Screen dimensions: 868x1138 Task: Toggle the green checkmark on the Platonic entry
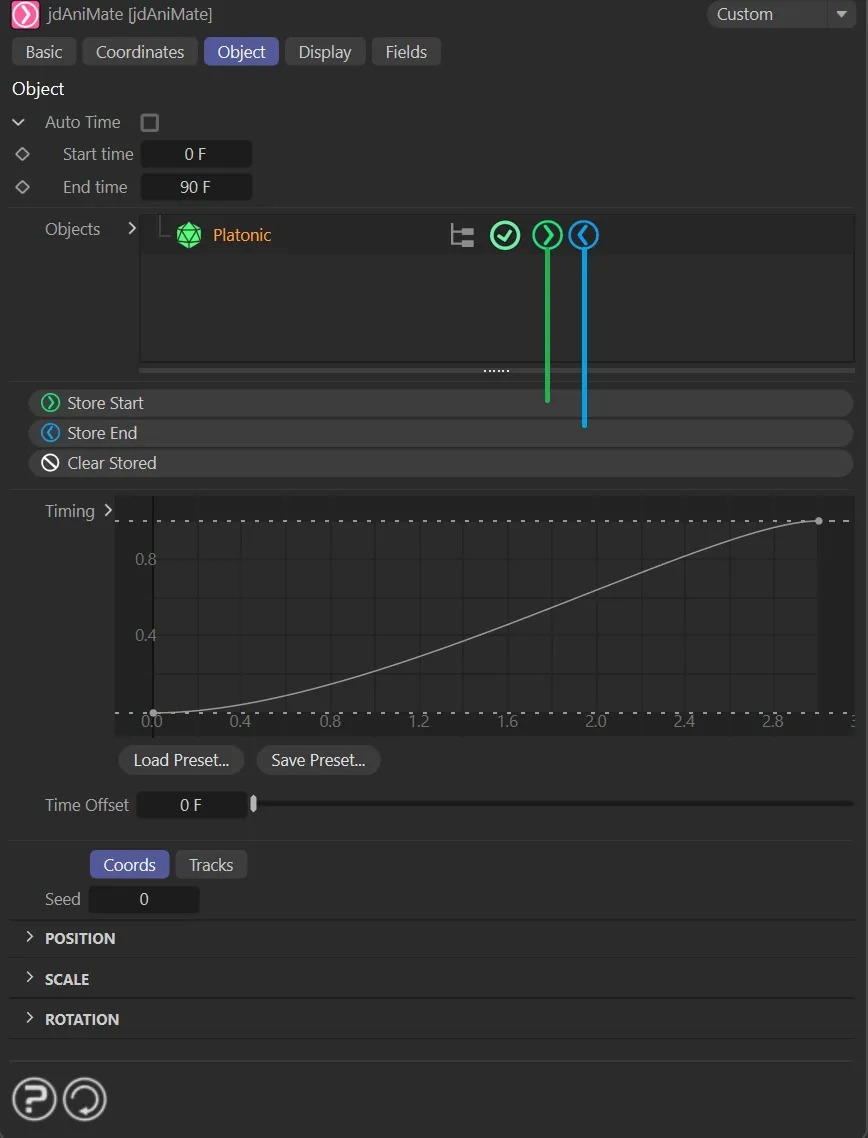(x=505, y=235)
